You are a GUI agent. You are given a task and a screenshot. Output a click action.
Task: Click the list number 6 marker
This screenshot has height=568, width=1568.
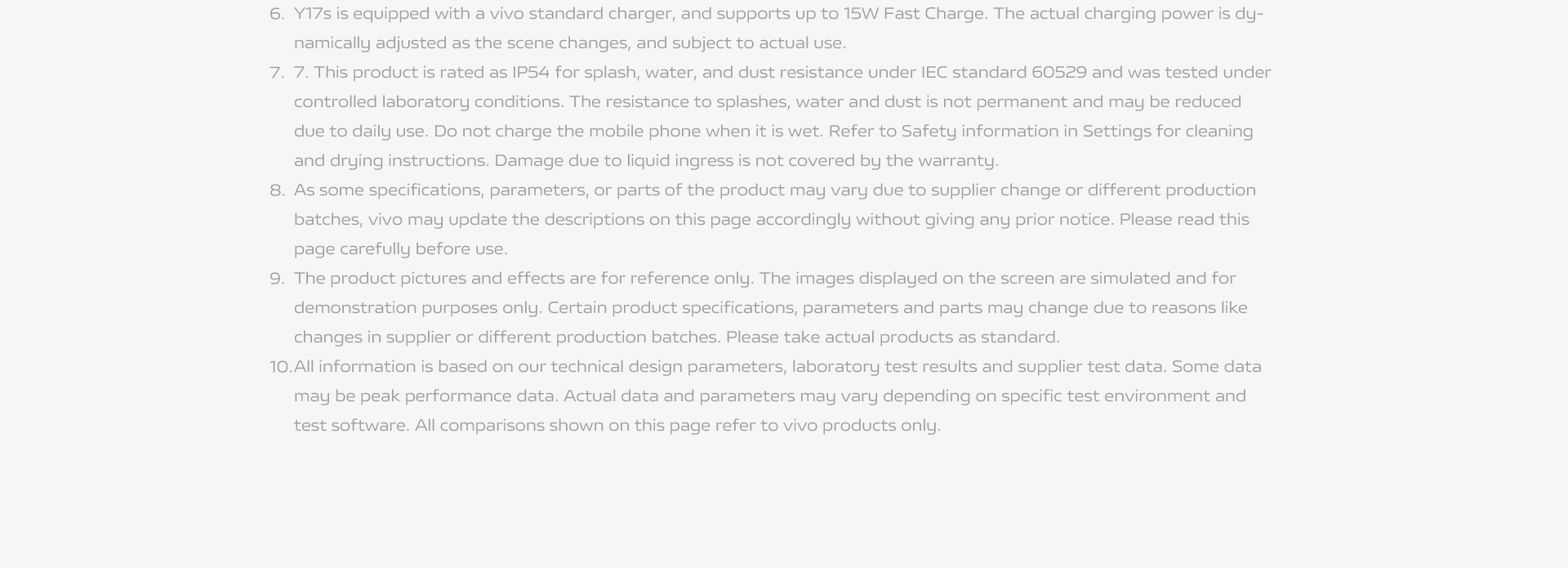click(277, 14)
